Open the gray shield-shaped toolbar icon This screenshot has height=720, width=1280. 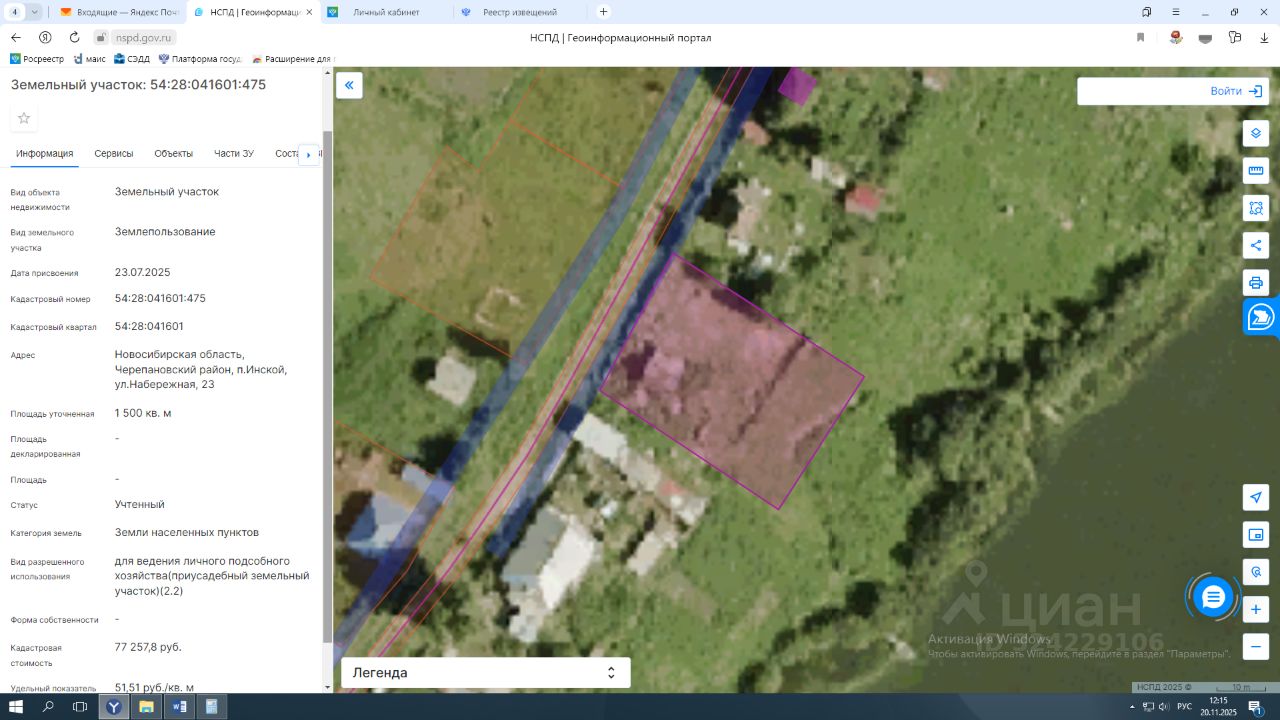tap(1205, 37)
